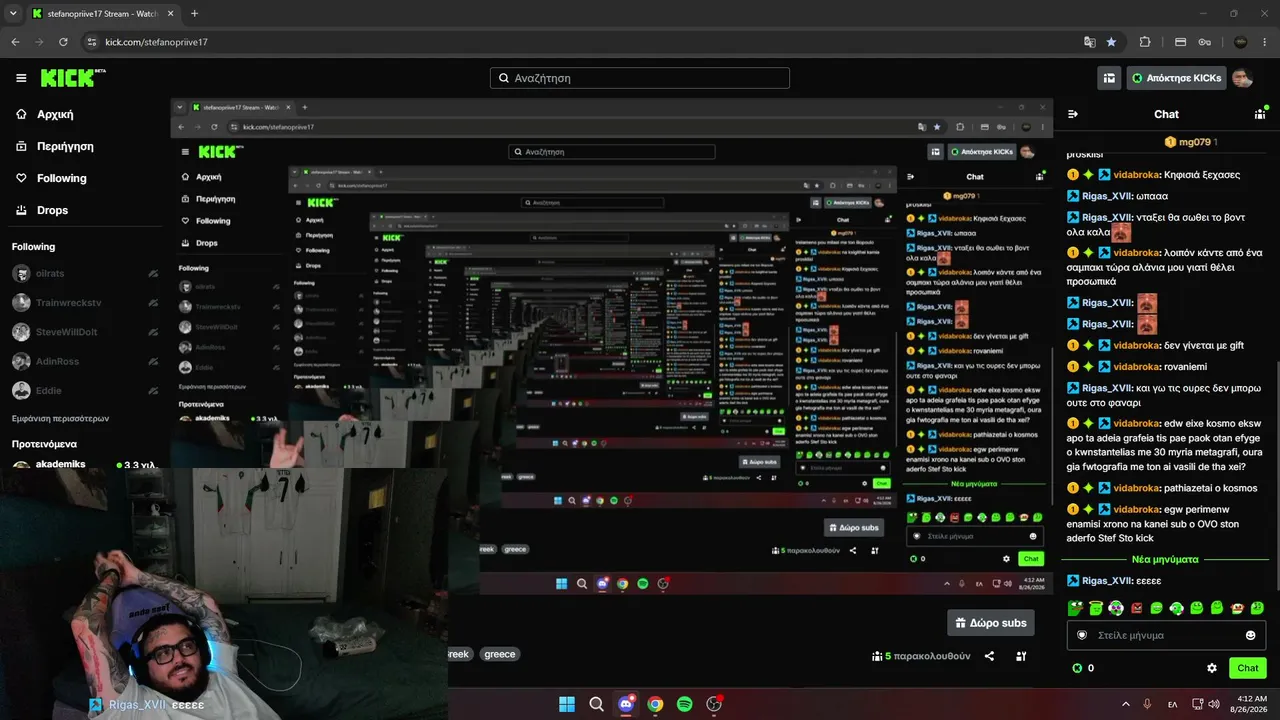Open Discord from the taskbar
This screenshot has height=720, width=1280.
pos(626,704)
